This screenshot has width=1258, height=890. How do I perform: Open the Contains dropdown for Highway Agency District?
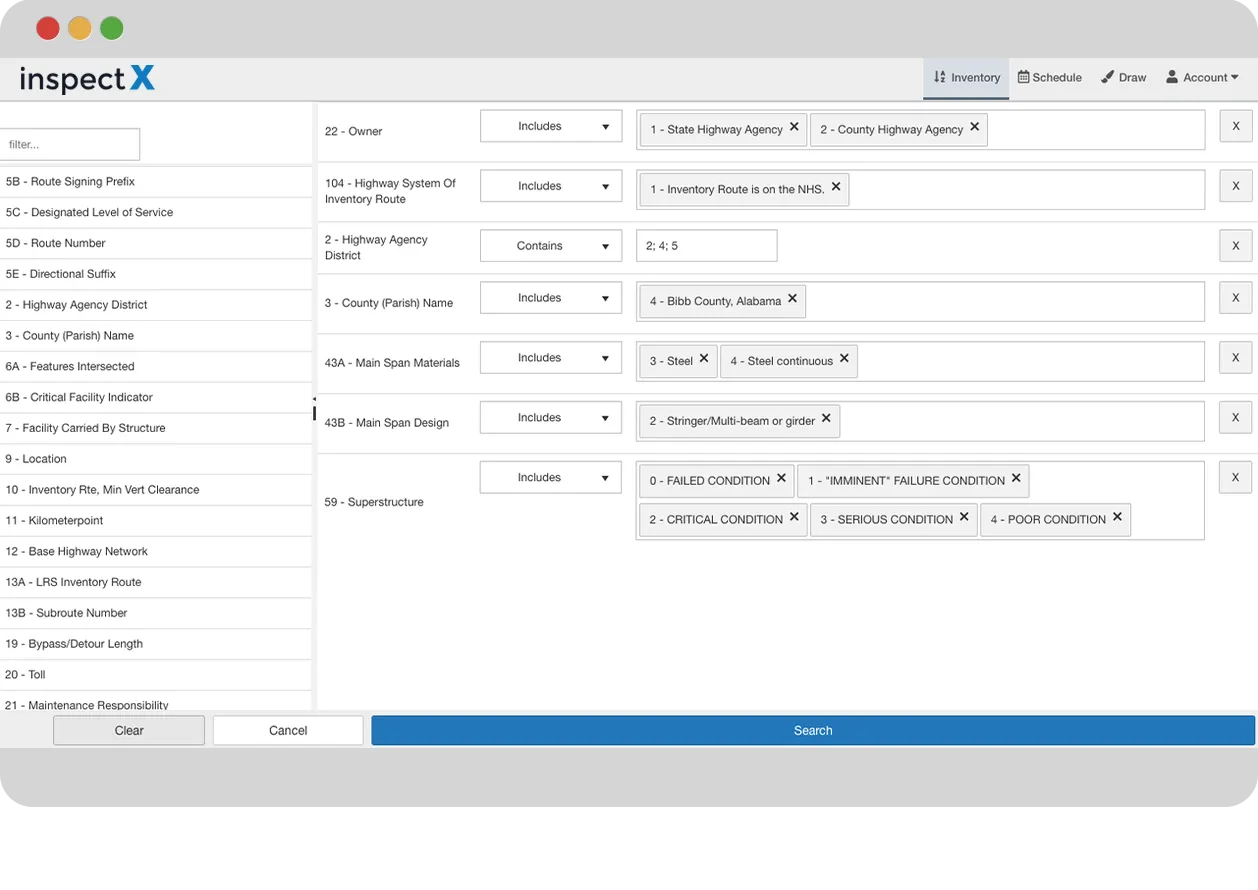[551, 245]
